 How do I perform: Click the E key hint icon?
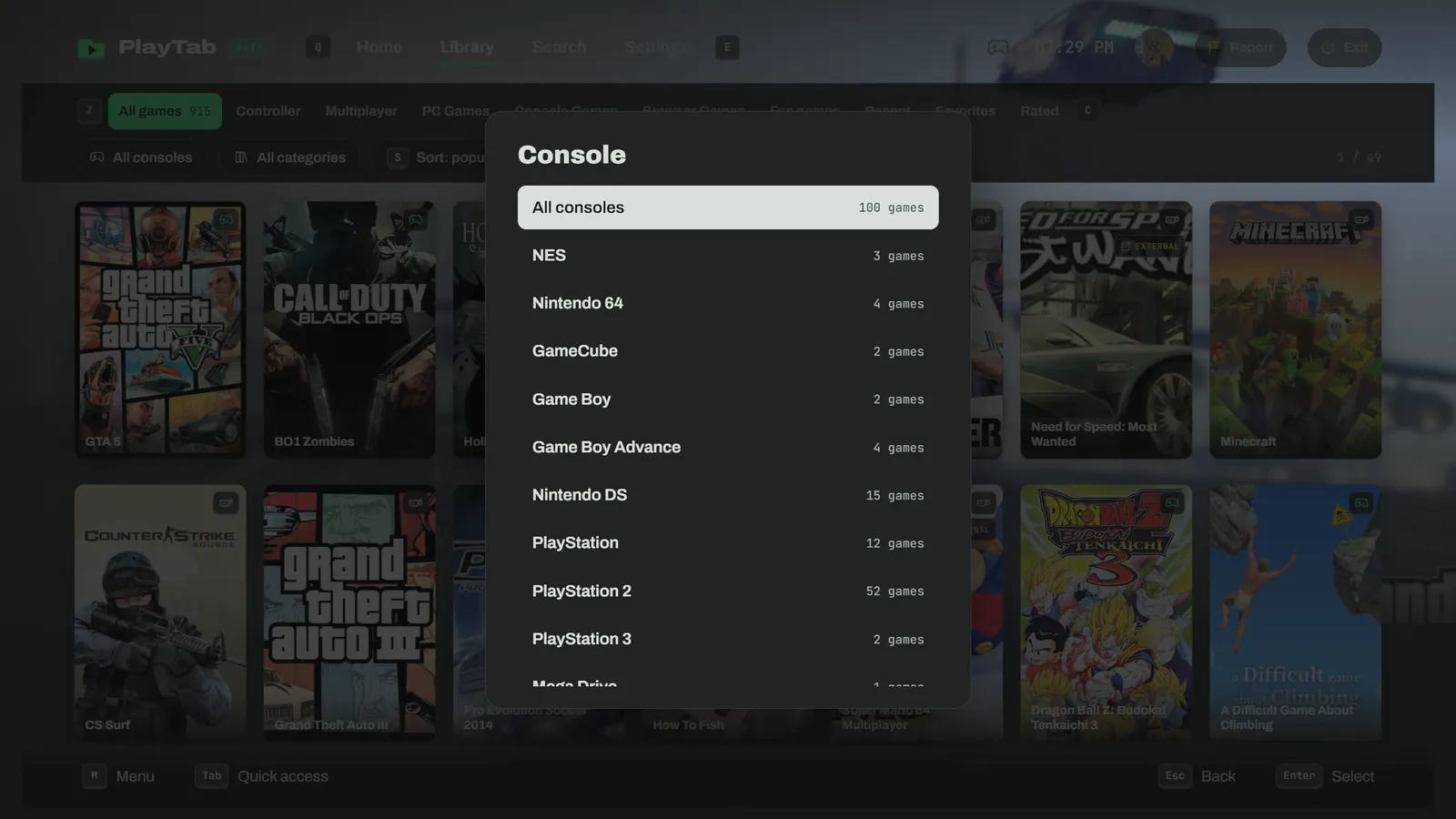click(x=727, y=47)
